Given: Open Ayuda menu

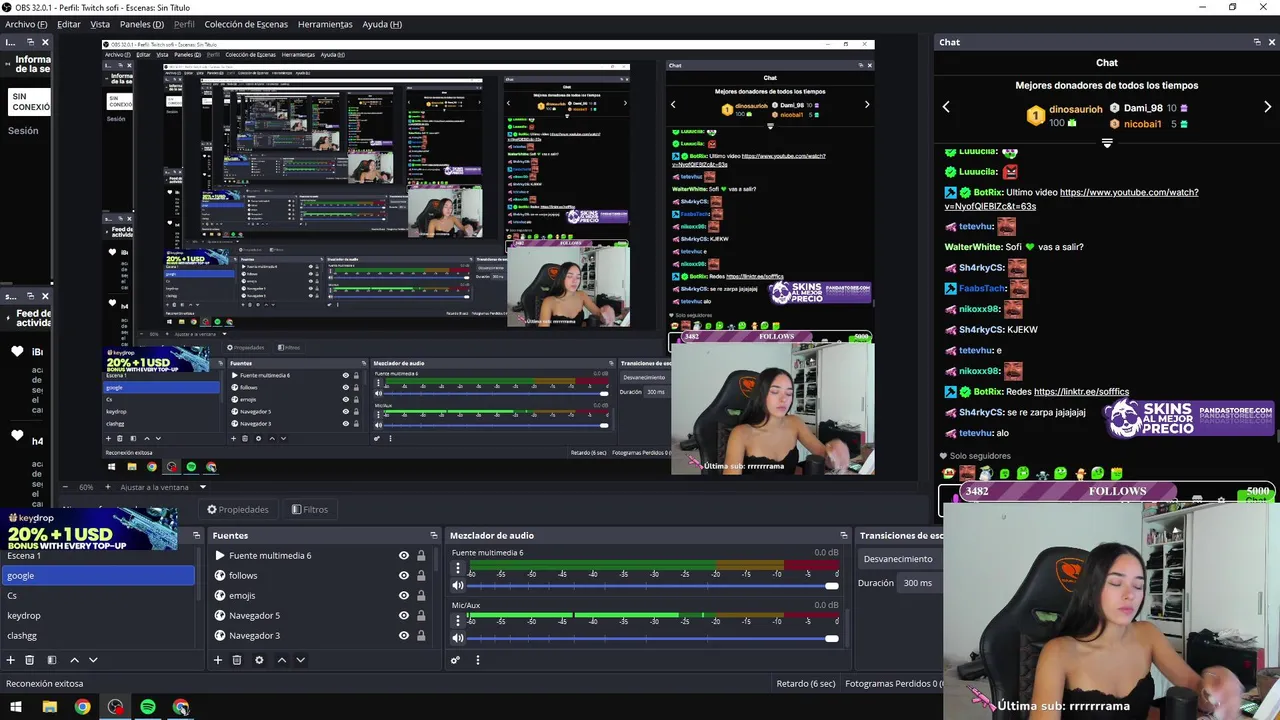Looking at the screenshot, I should tap(382, 24).
